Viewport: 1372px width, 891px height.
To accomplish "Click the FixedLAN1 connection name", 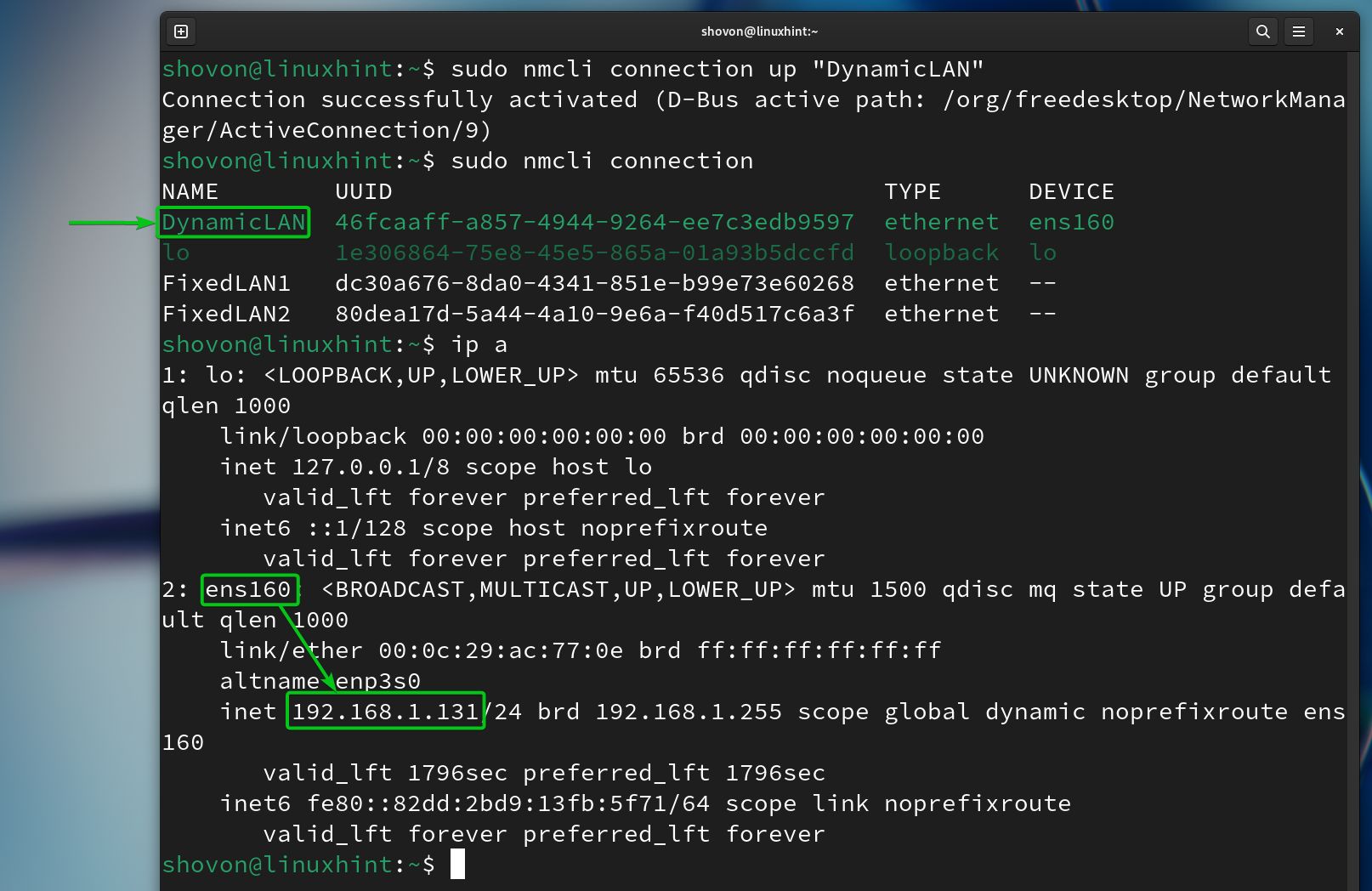I will point(226,284).
